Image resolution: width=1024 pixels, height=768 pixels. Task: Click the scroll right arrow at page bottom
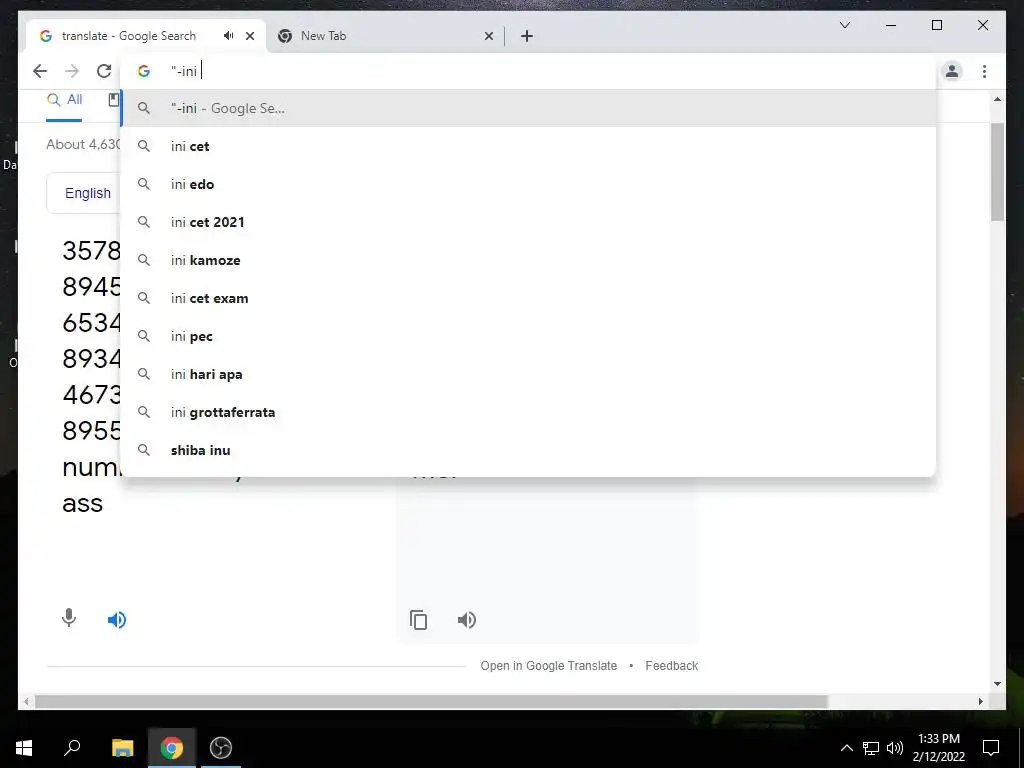pos(980,701)
